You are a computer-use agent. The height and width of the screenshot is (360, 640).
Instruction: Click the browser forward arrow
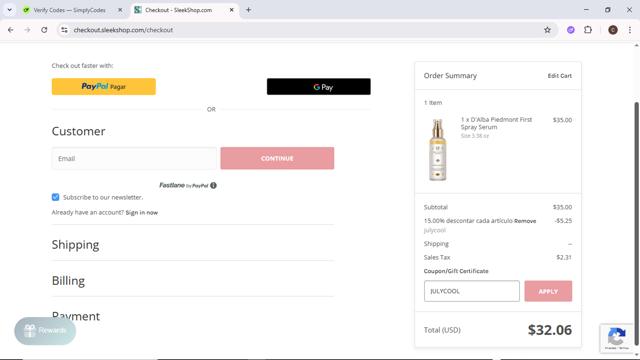27,30
